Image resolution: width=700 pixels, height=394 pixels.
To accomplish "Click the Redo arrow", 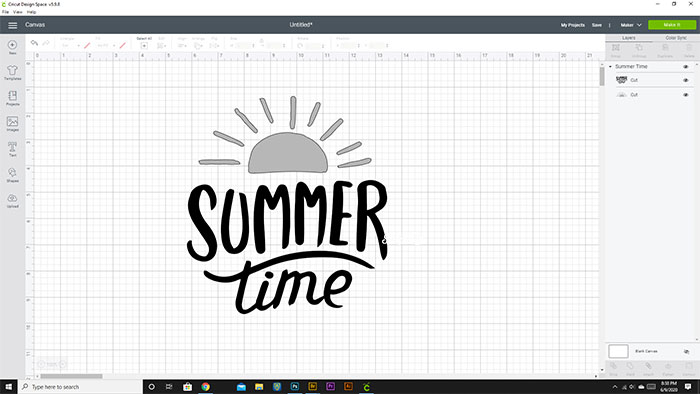I will click(46, 43).
